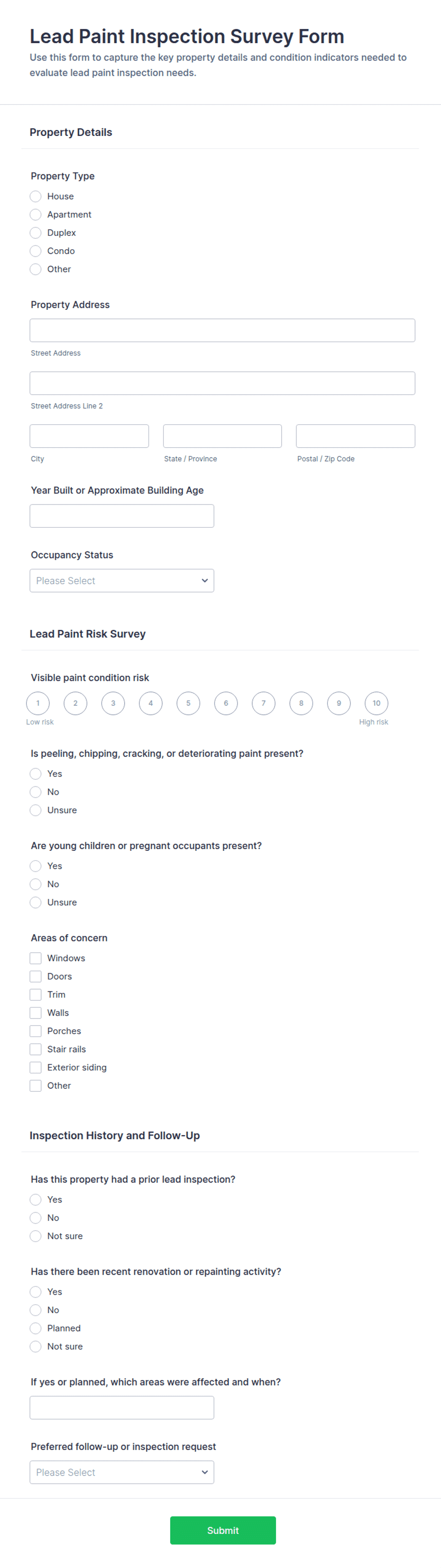
Task: Select No for prior lead inspection
Action: tap(36, 1217)
